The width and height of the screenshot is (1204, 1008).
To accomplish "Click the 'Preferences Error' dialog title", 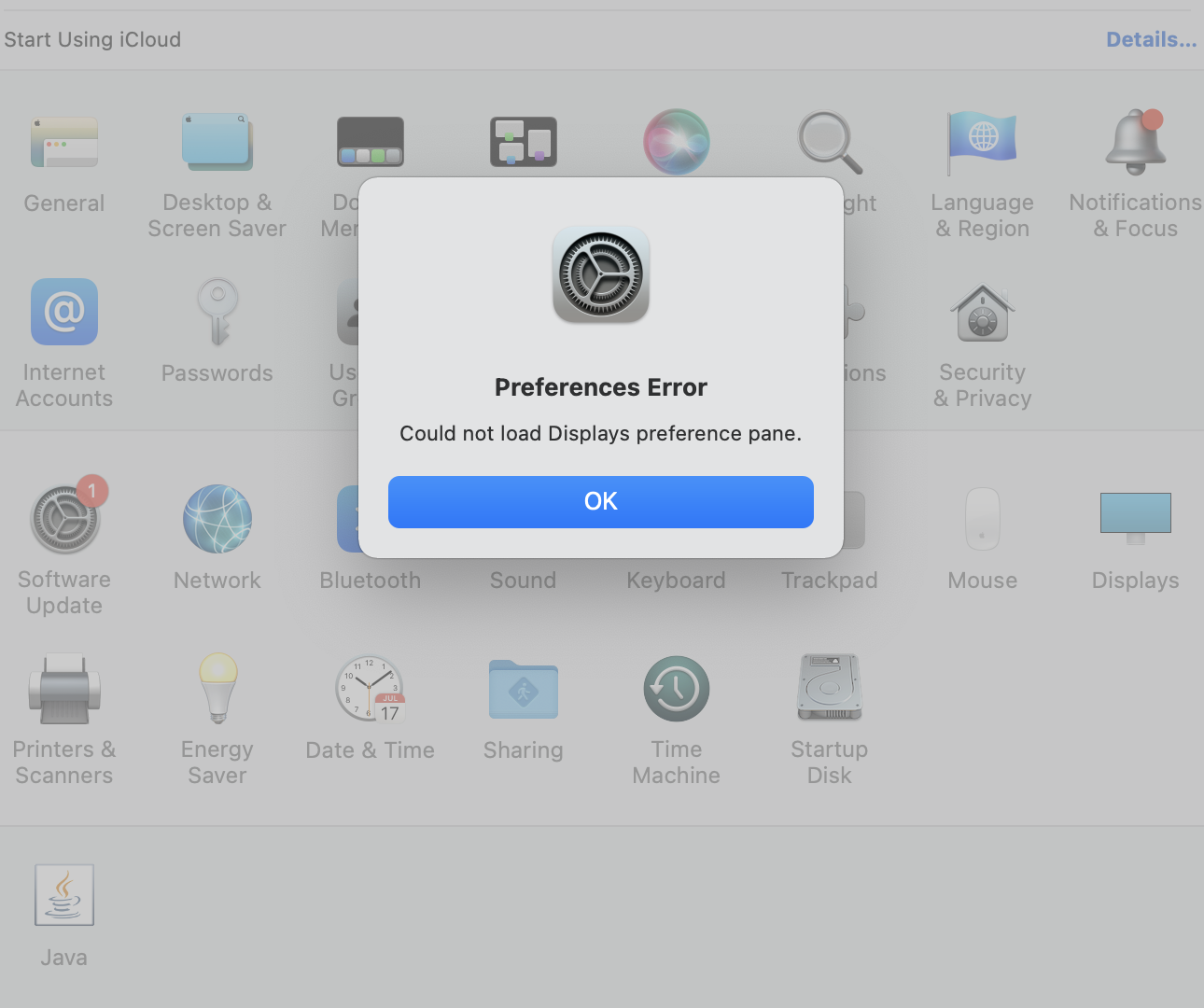I will click(x=601, y=387).
